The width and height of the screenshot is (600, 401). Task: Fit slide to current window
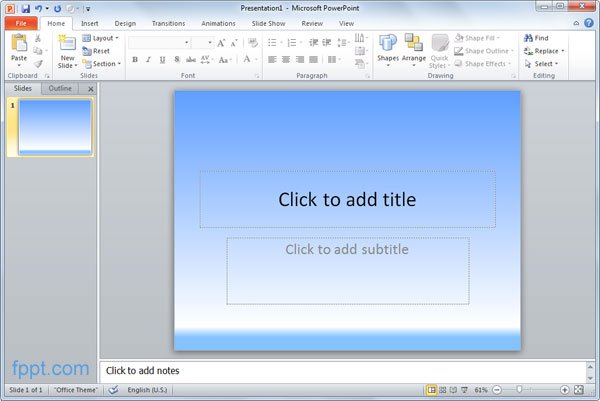click(x=579, y=389)
